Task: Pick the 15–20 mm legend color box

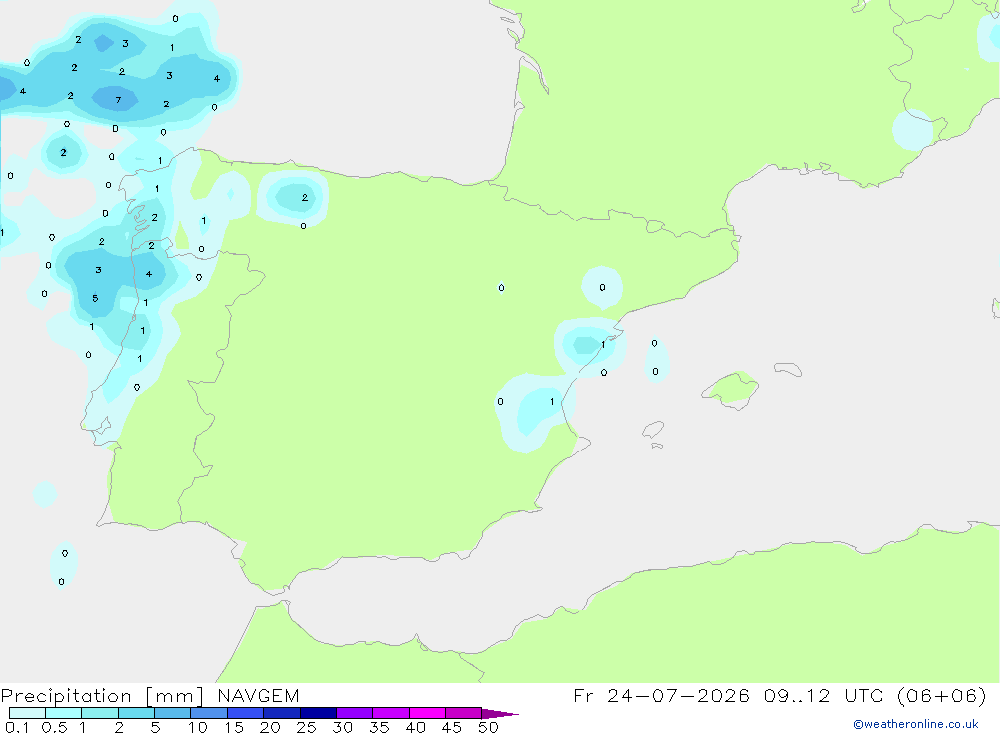Action: point(246,713)
